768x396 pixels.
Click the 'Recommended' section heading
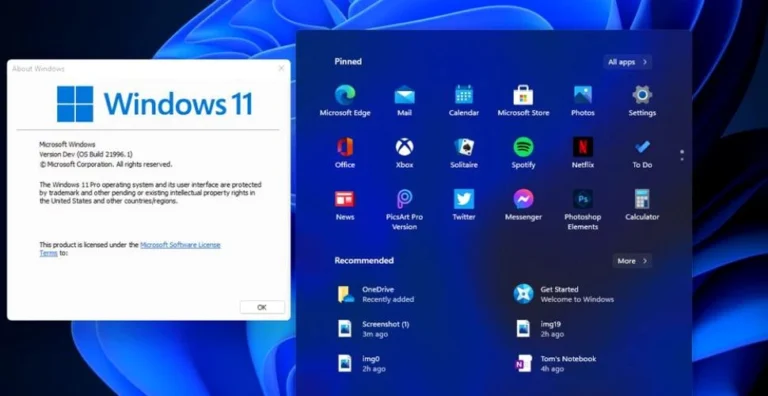364,260
